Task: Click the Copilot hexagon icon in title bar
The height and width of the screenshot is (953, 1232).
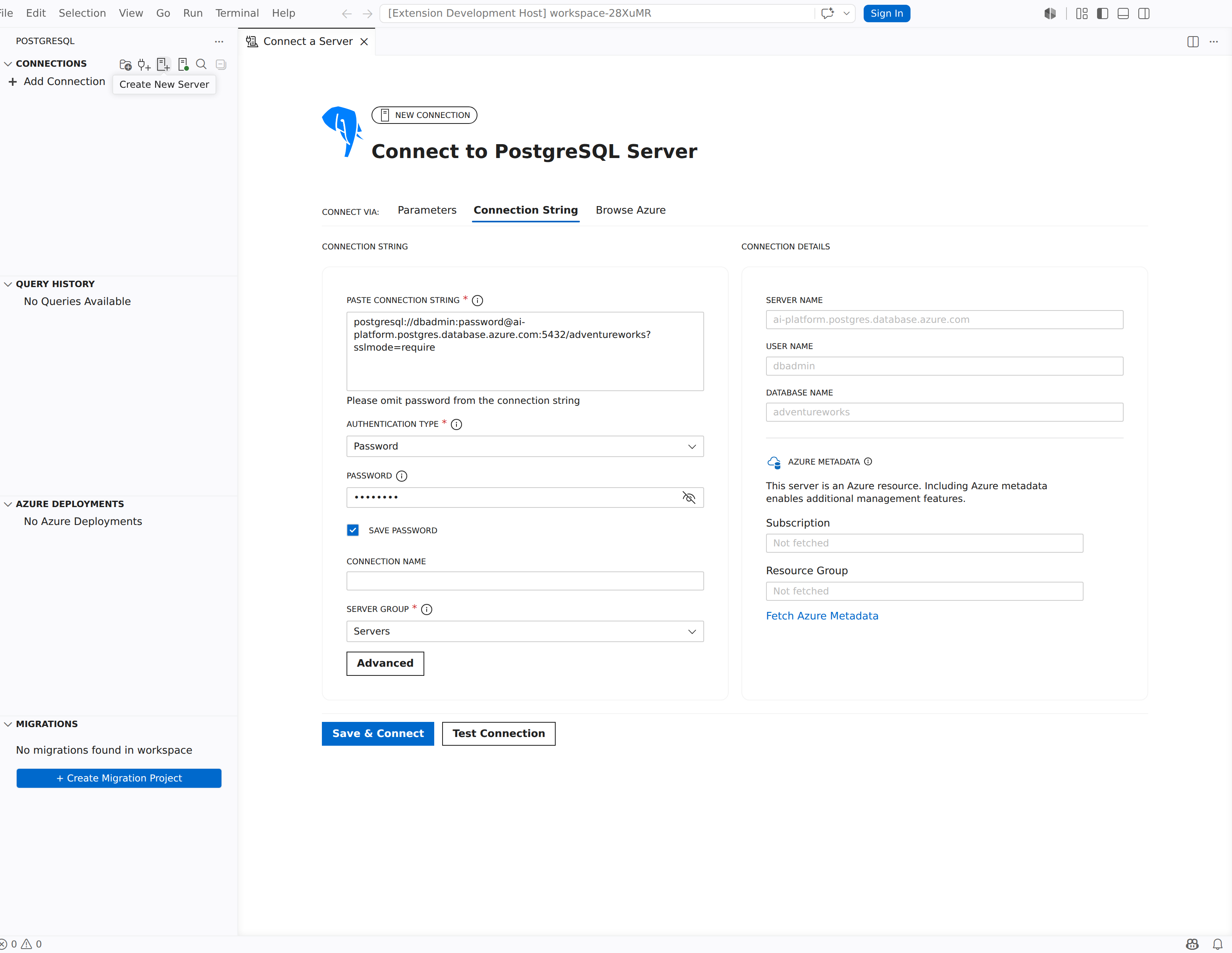Action: tap(1050, 13)
